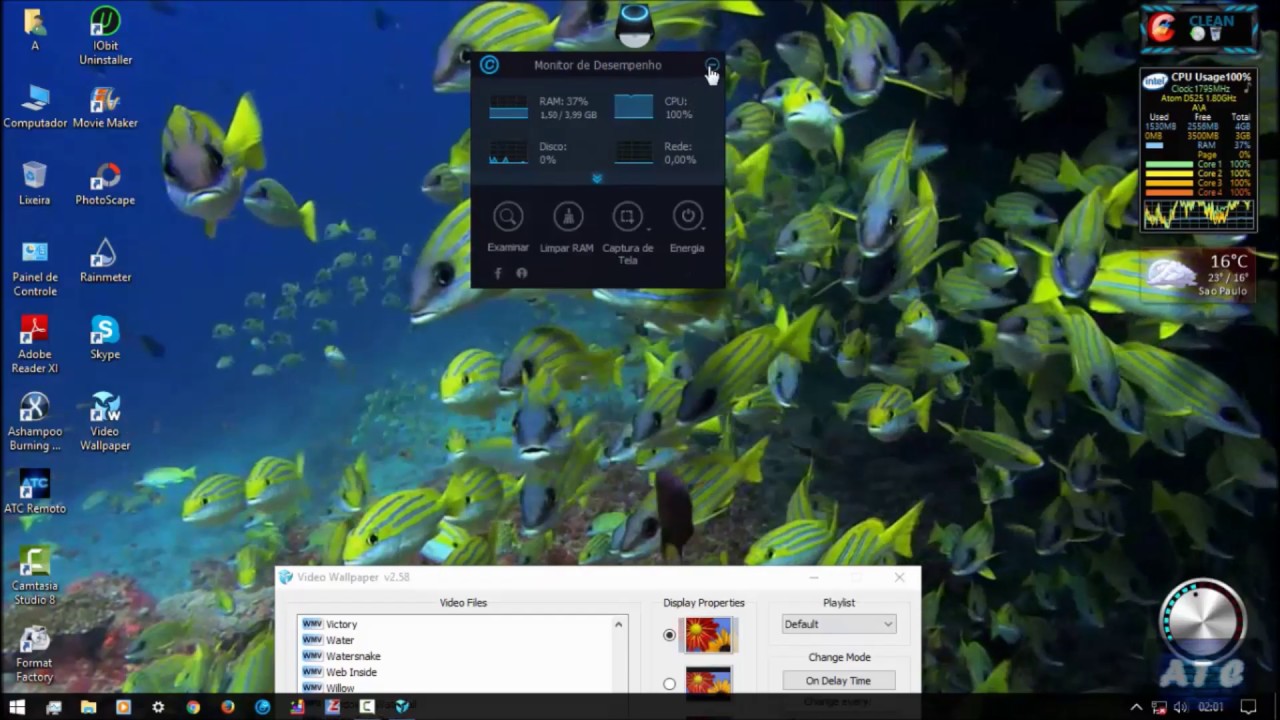Open the Ashampoo Burning desktop shortcut
This screenshot has width=1280, height=720.
tap(35, 422)
